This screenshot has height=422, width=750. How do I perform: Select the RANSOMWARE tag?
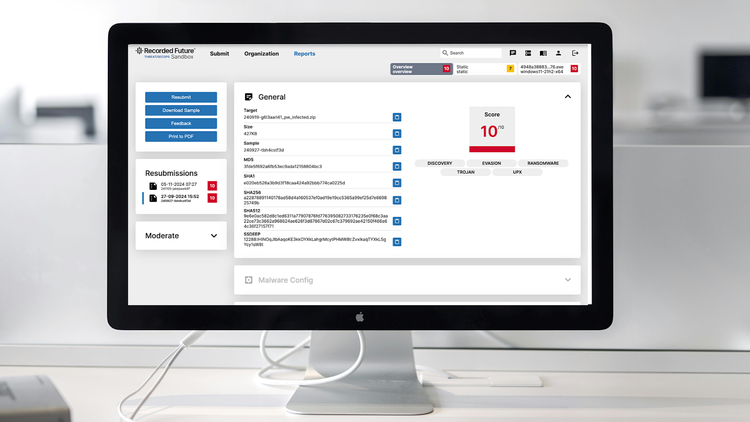point(542,162)
